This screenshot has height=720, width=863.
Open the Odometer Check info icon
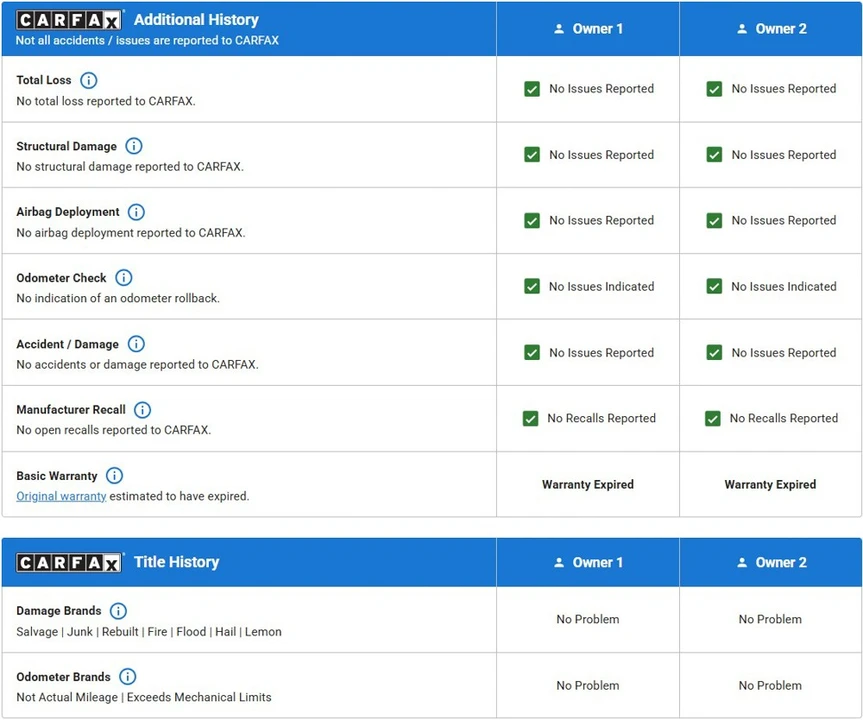pyautogui.click(x=123, y=277)
